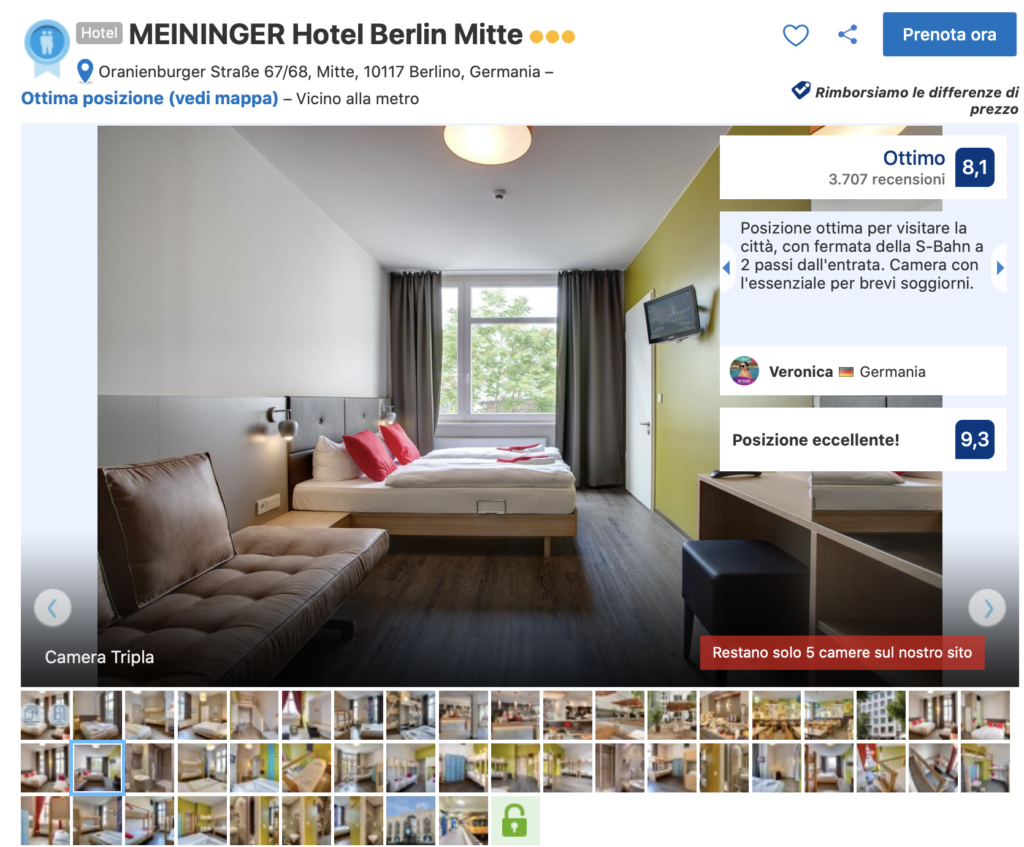This screenshot has width=1024, height=847.
Task: Go to next review arrow
Action: 1000,268
